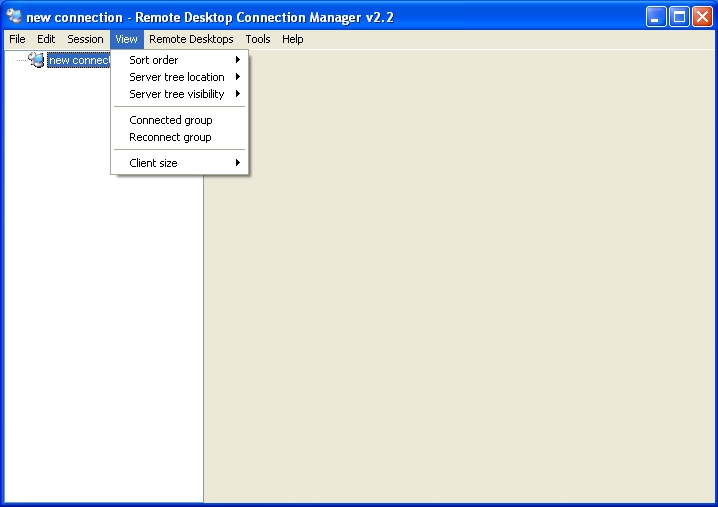The image size is (718, 507).
Task: Expand the Client size submenu
Action: tap(180, 163)
